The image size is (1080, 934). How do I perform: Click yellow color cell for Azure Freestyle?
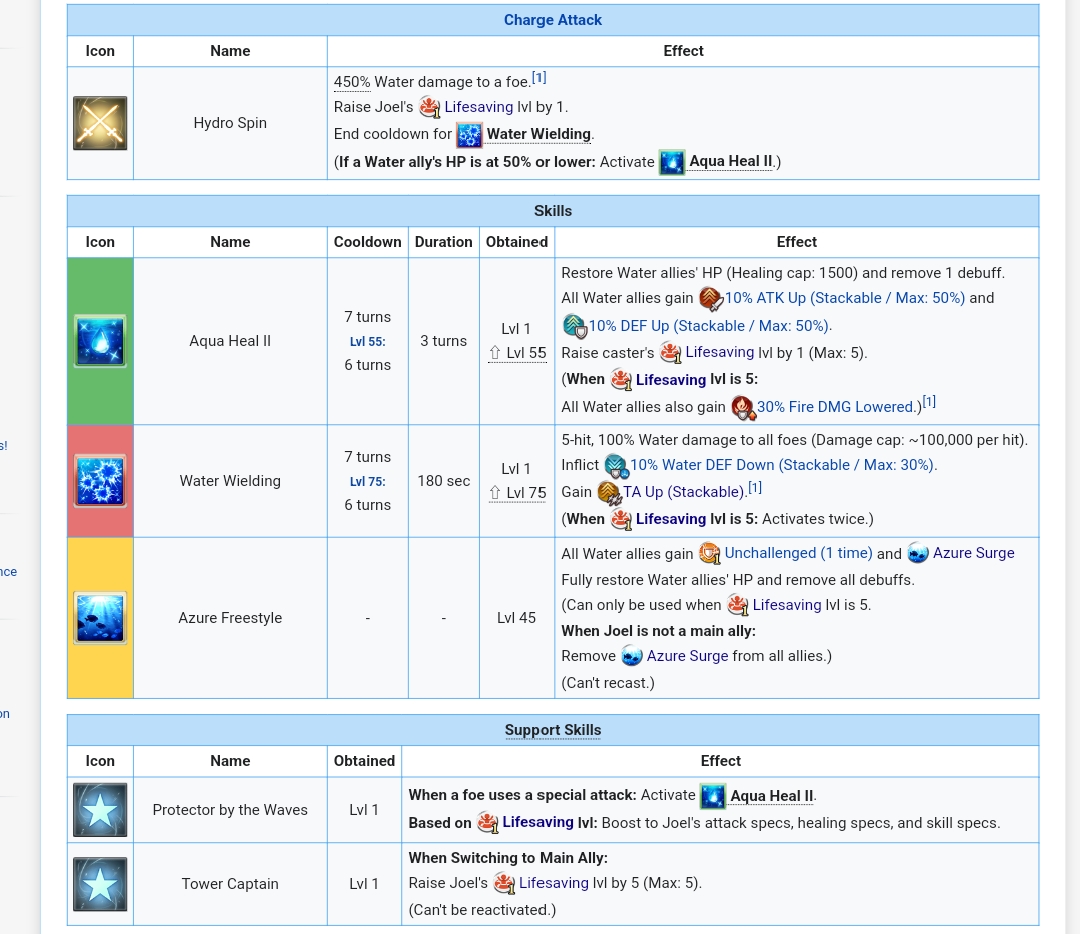(x=100, y=618)
